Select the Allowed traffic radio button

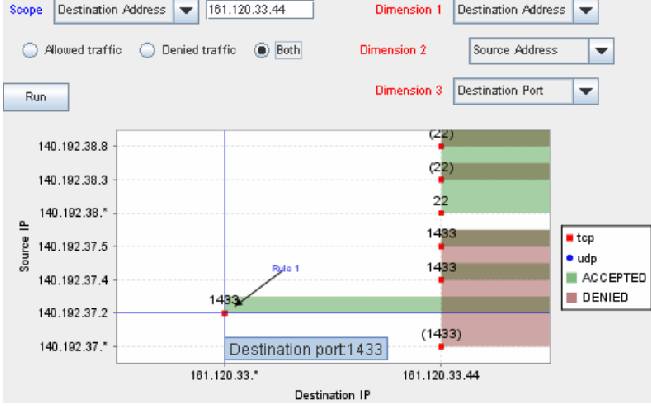coord(29,49)
